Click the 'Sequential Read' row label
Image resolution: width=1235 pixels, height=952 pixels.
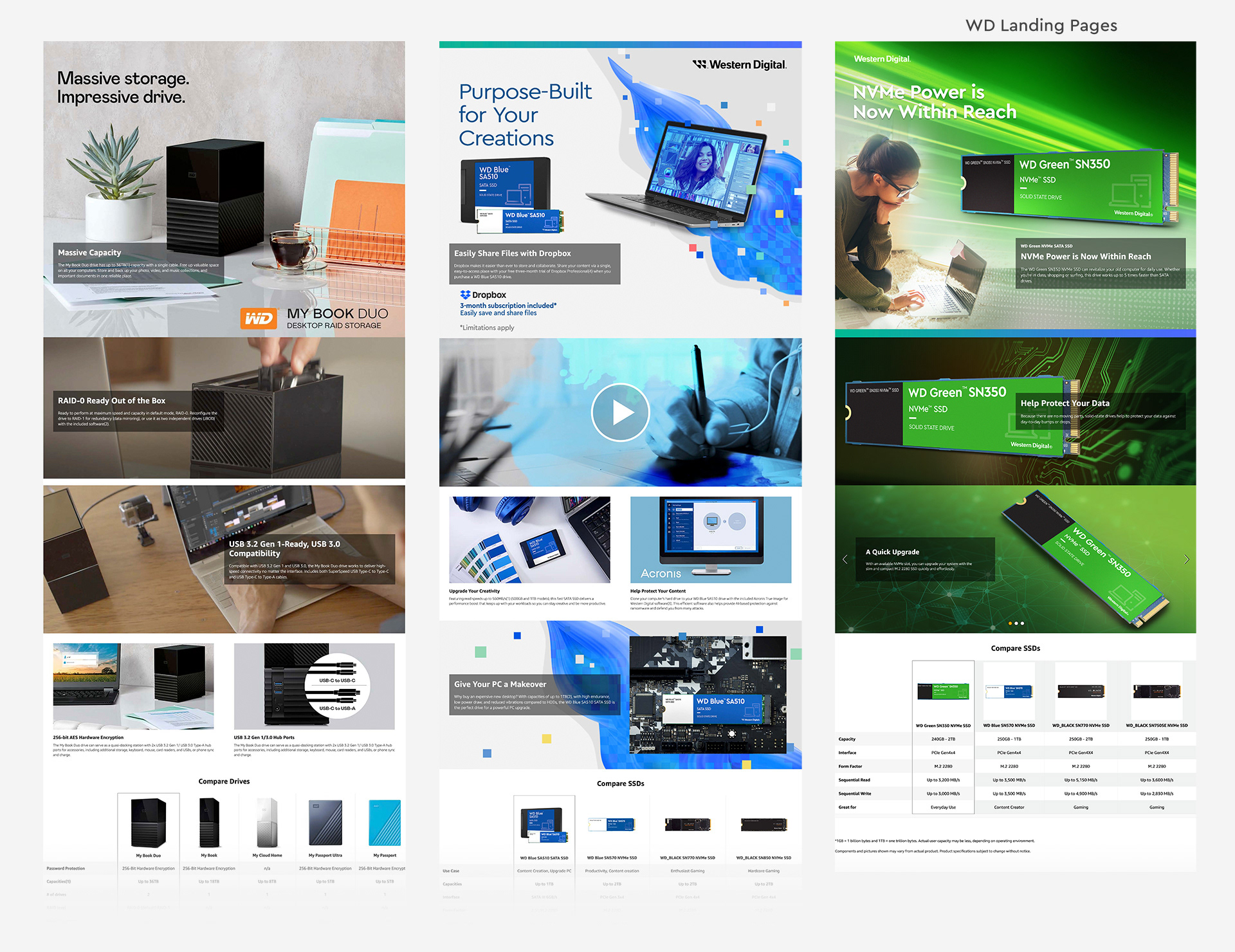click(854, 780)
